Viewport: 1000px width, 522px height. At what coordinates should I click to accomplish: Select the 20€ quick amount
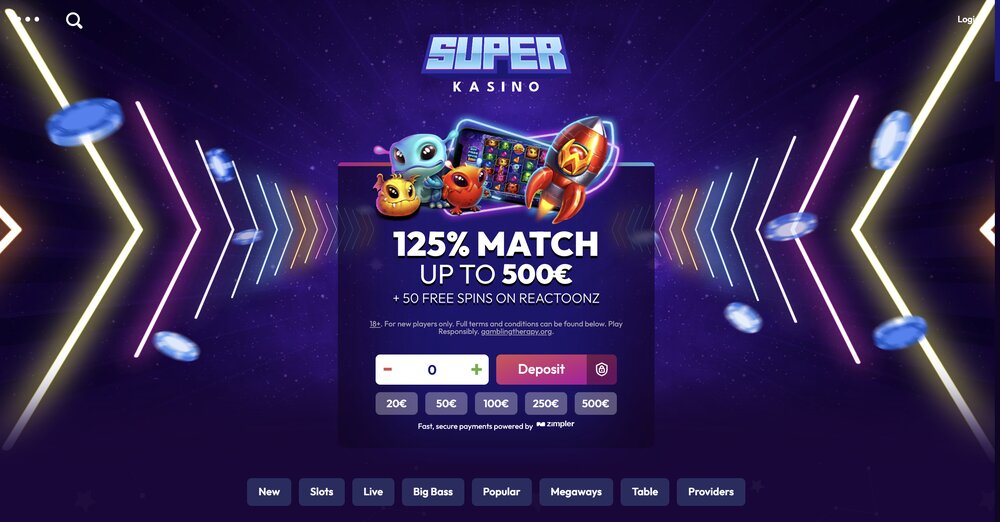click(x=397, y=403)
